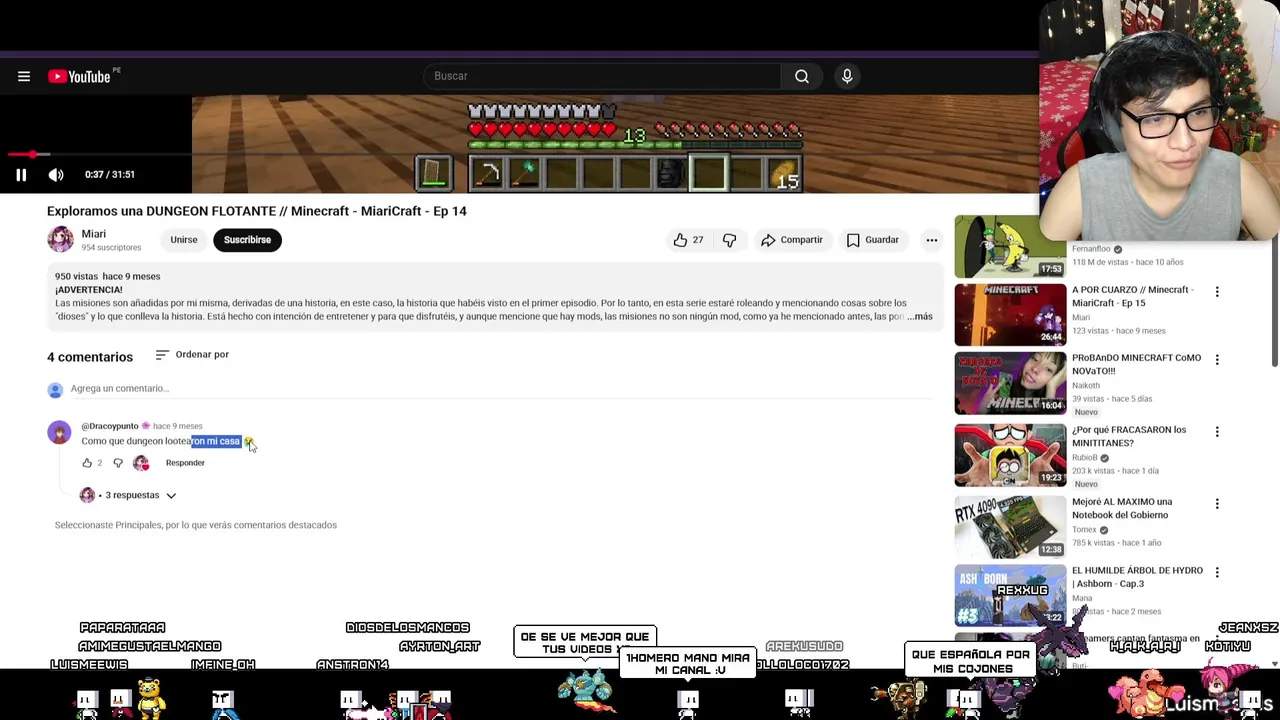The height and width of the screenshot is (720, 1280).
Task: Click RubioB channel name
Action: [1085, 458]
